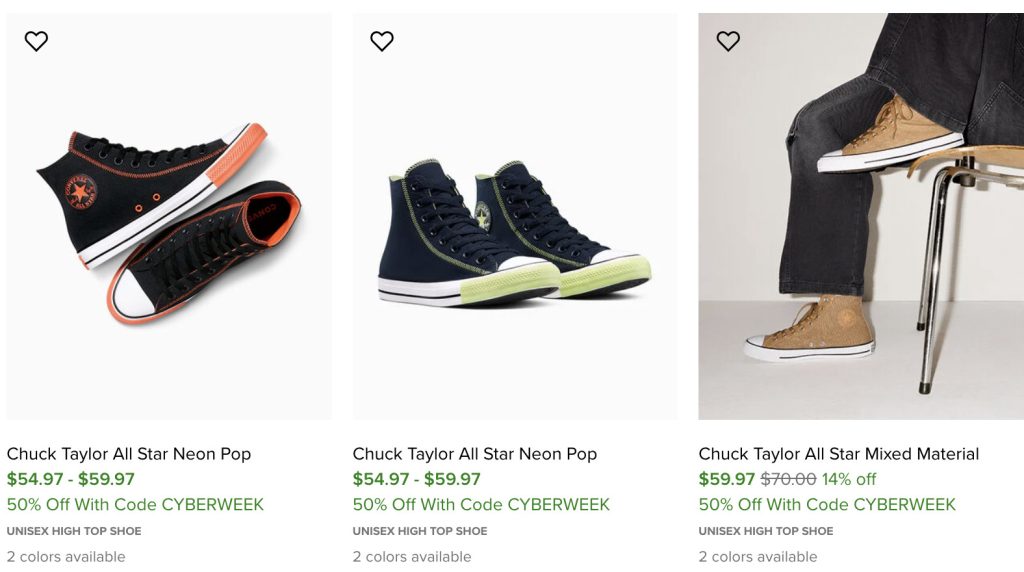Select the CYBERWEEK promo under the orange-trim shoe
This screenshot has width=1024, height=572.
(x=135, y=505)
